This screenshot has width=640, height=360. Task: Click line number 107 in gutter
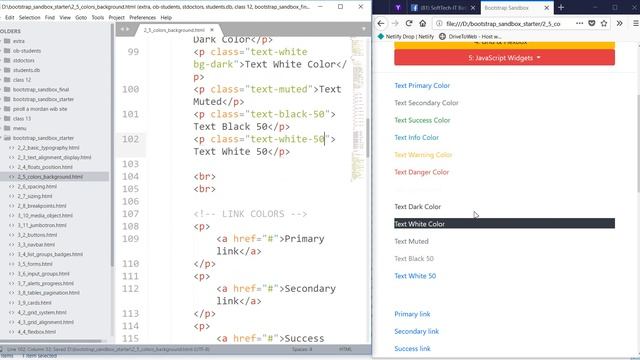tap(130, 214)
